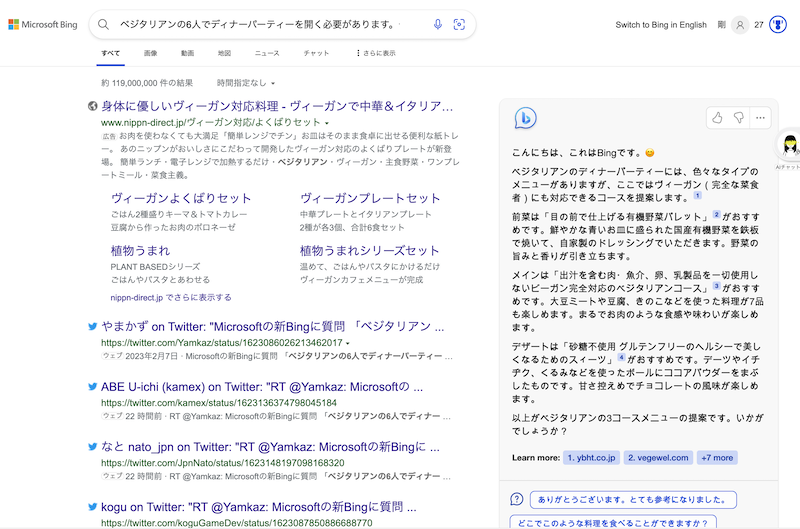Expand さらに表示 more tabs menu
800x529 pixels.
click(x=376, y=53)
